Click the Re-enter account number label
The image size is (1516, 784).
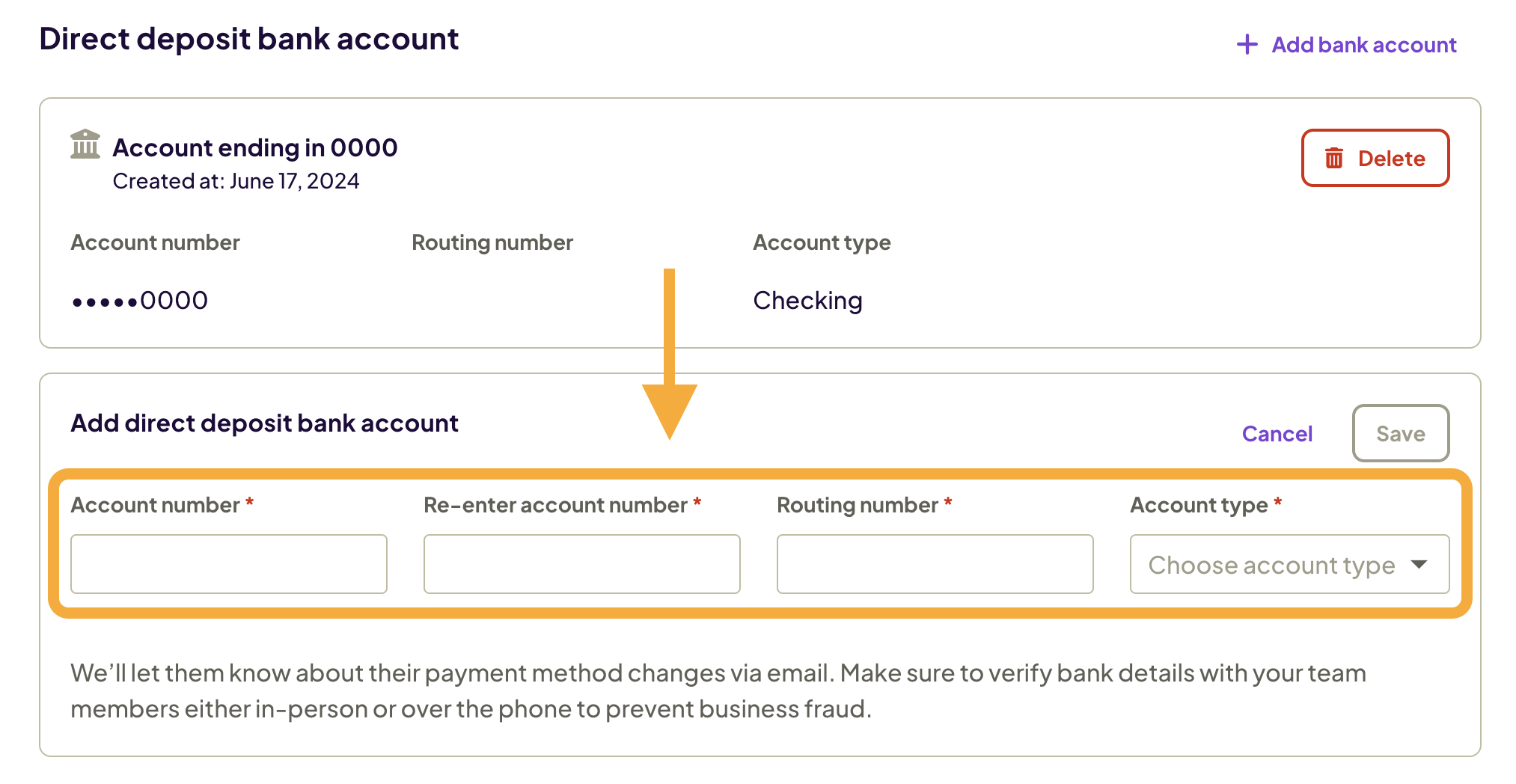click(x=555, y=506)
